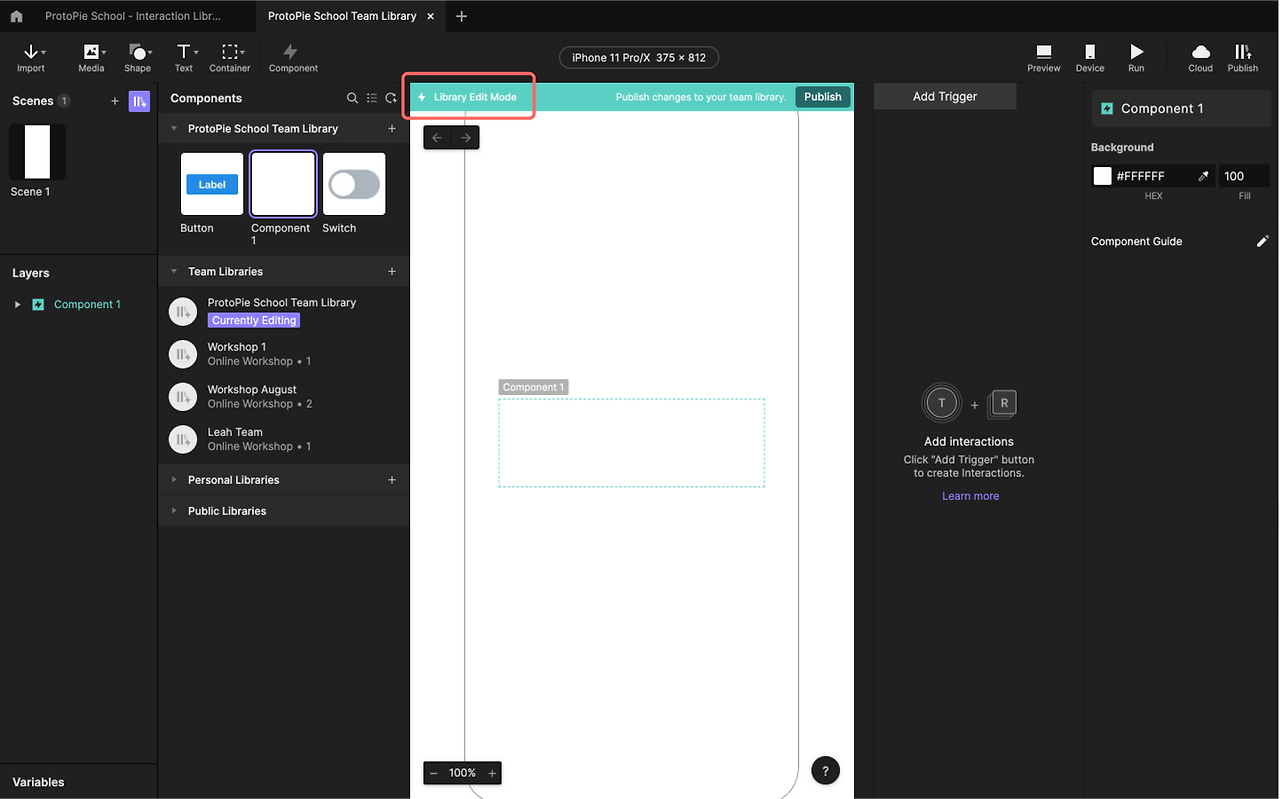
Task: Click the 100% zoom level
Action: pos(462,773)
